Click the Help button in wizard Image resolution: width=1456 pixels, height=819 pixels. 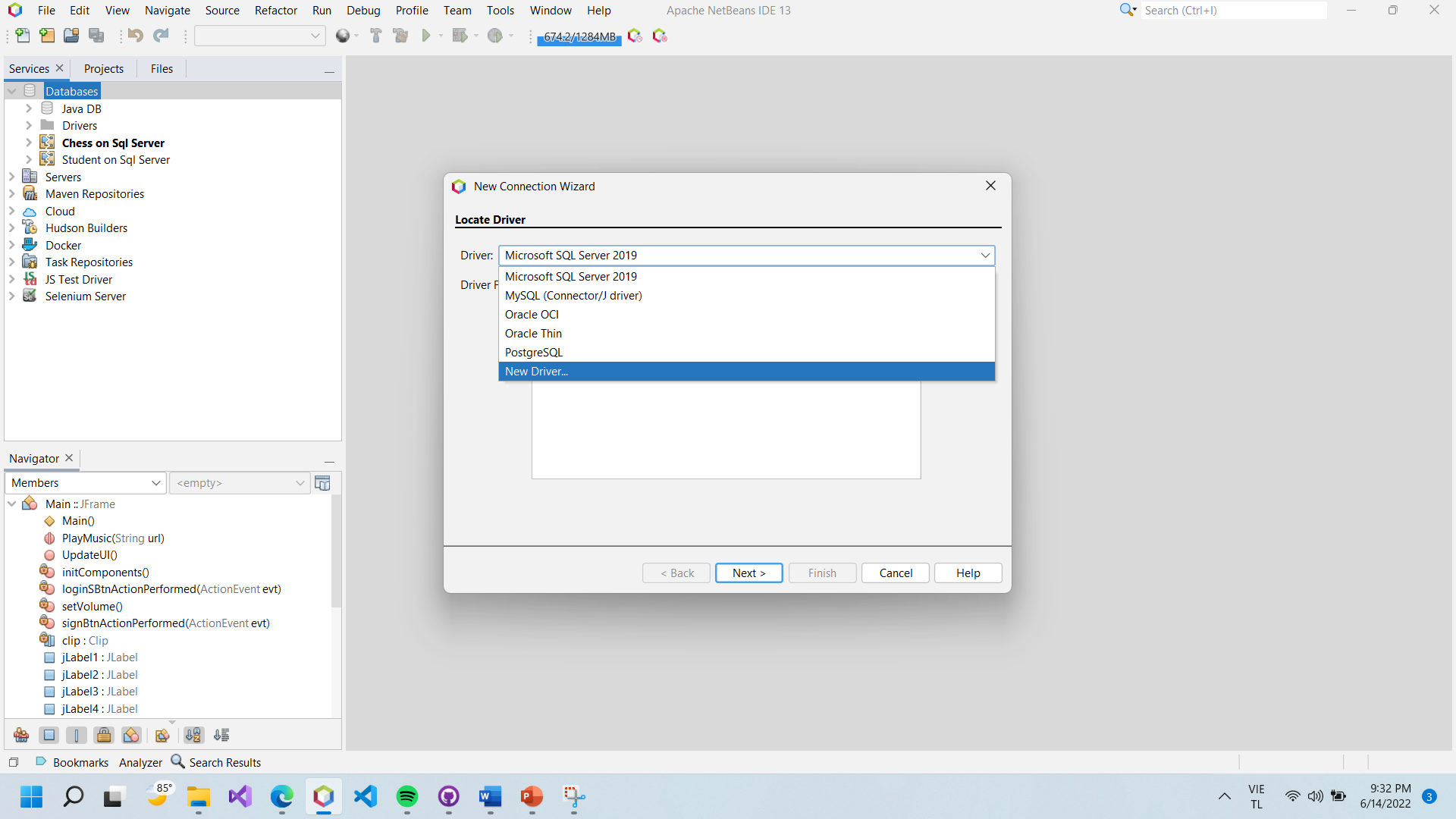[x=968, y=573]
